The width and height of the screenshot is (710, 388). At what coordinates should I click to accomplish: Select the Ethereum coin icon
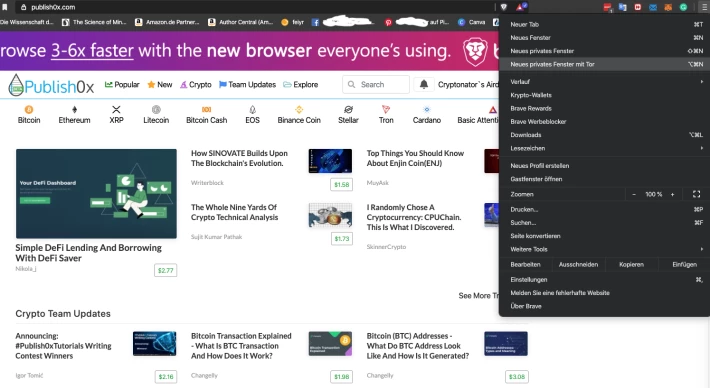74,110
